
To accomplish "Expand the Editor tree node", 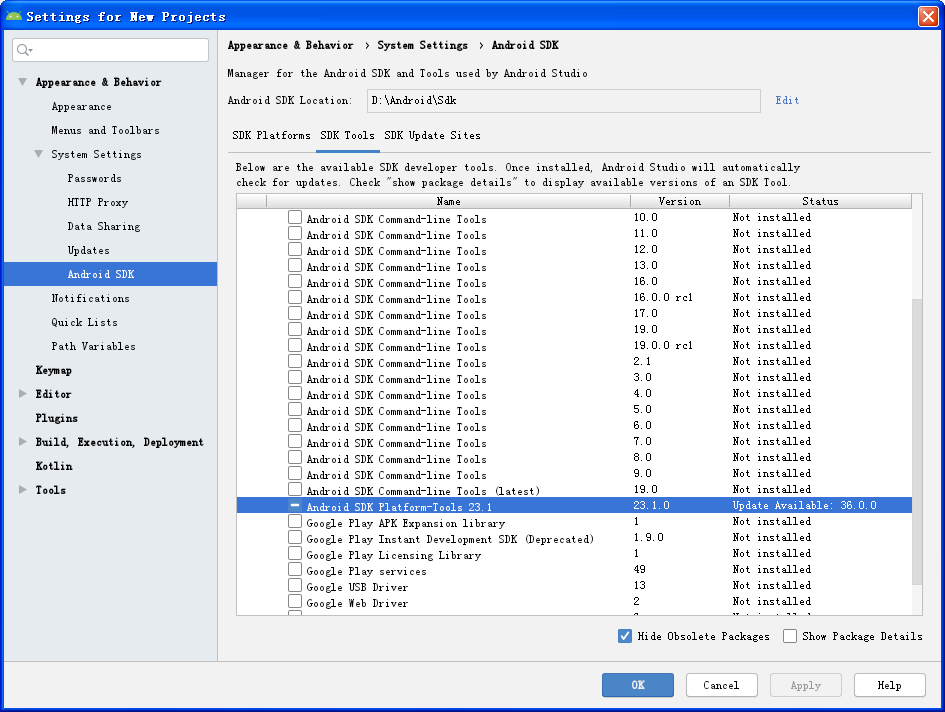I will [x=22, y=394].
